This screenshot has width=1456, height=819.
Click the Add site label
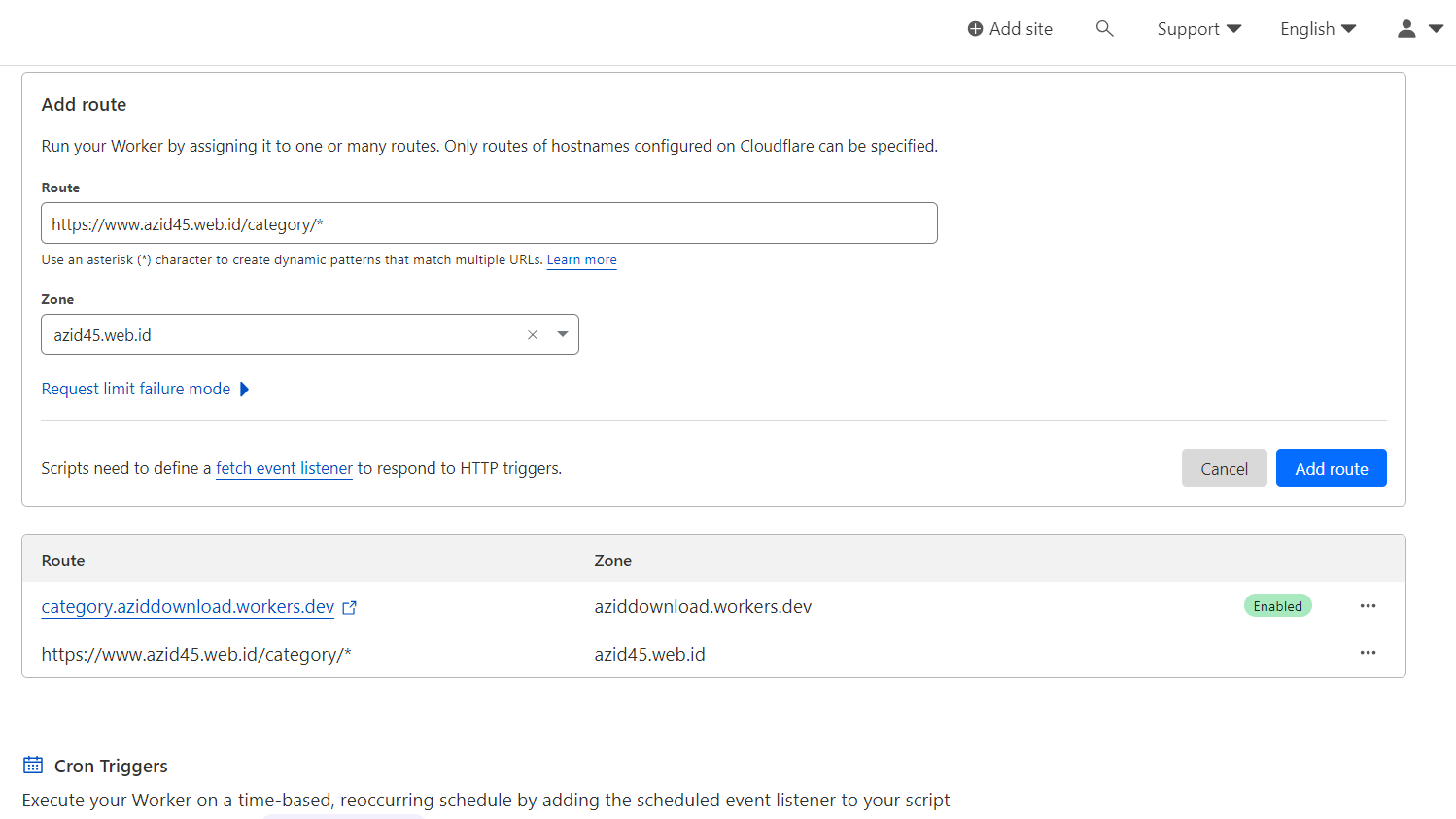tap(1021, 29)
